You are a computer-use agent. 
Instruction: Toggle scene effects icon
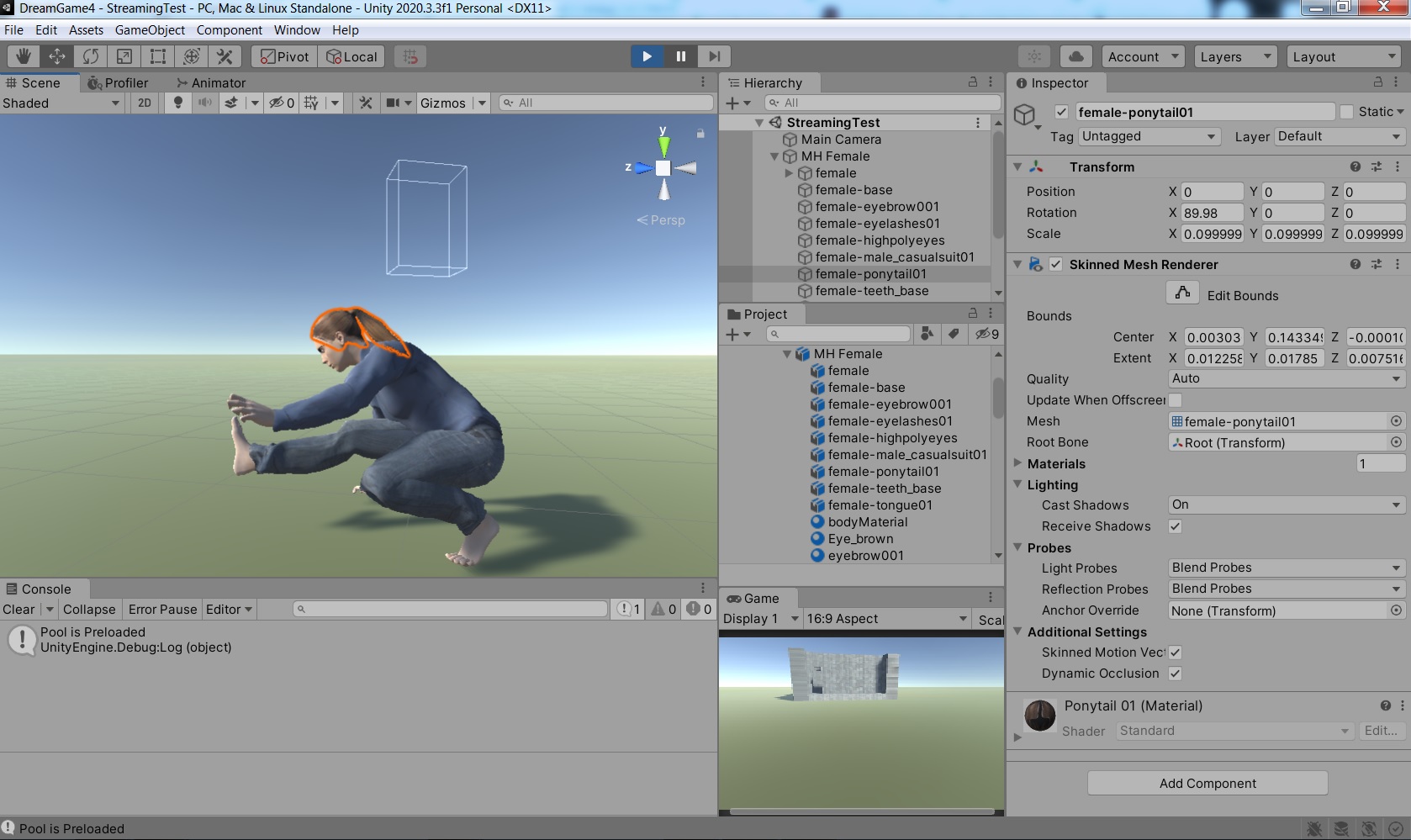[231, 103]
